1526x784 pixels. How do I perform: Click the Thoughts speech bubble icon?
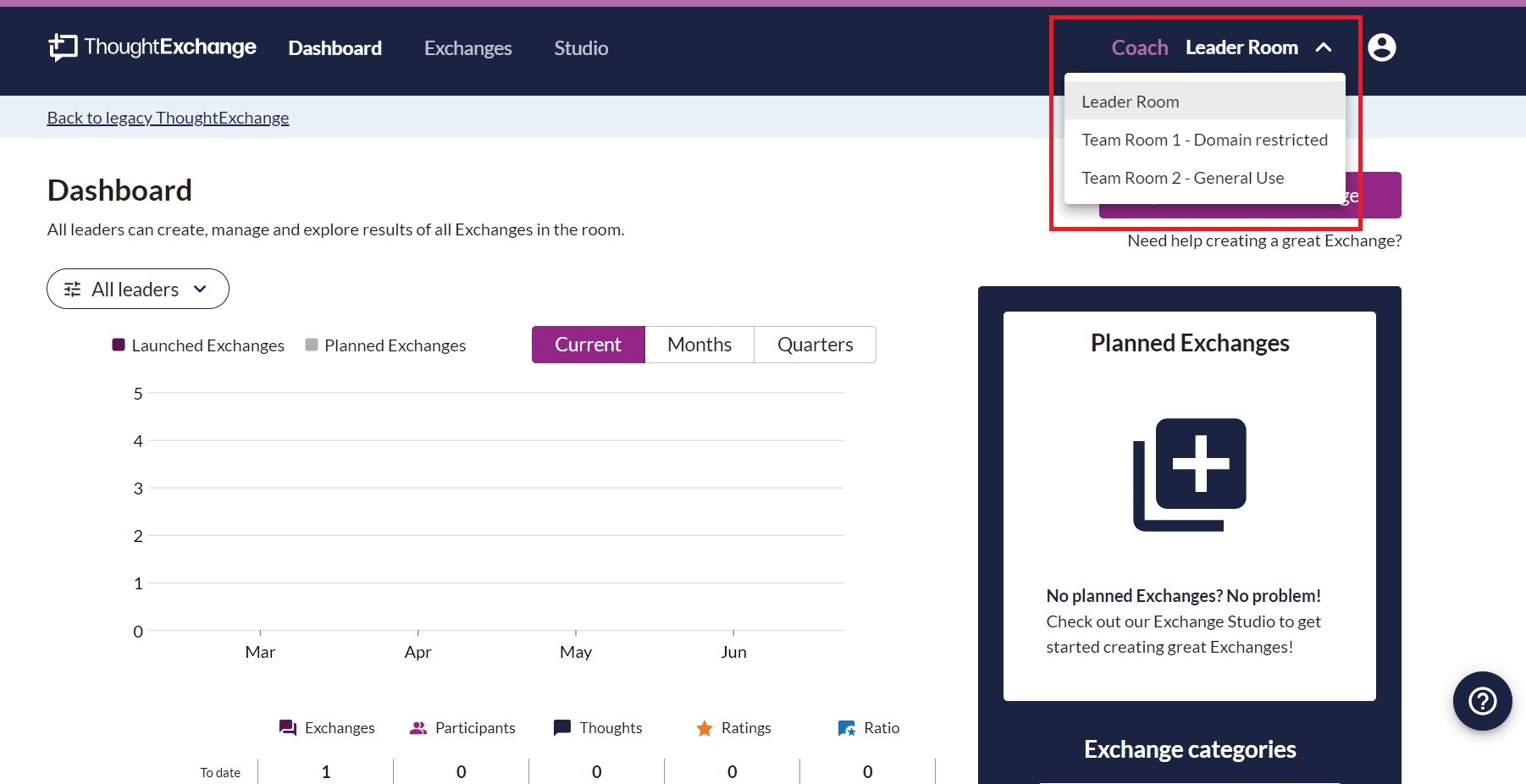click(562, 728)
